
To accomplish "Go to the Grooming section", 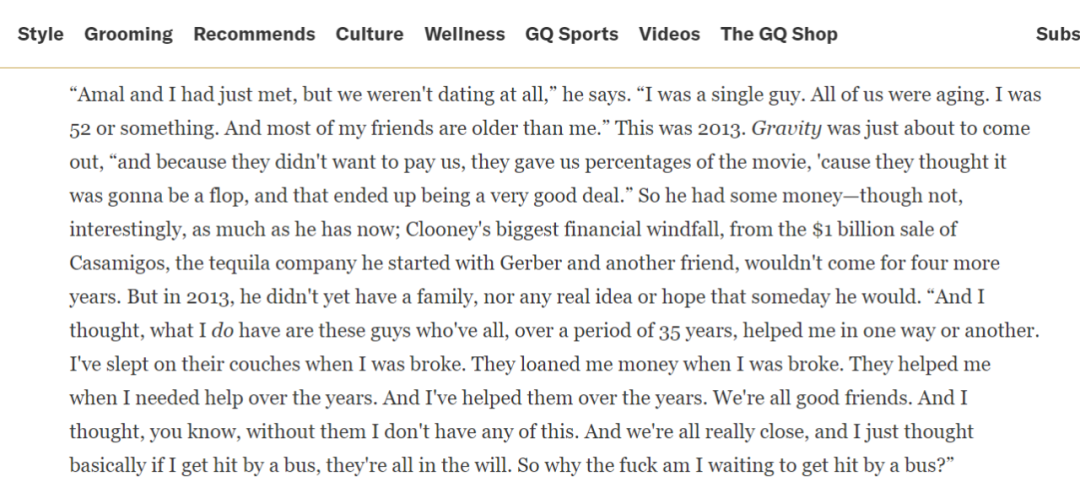I will tap(128, 34).
